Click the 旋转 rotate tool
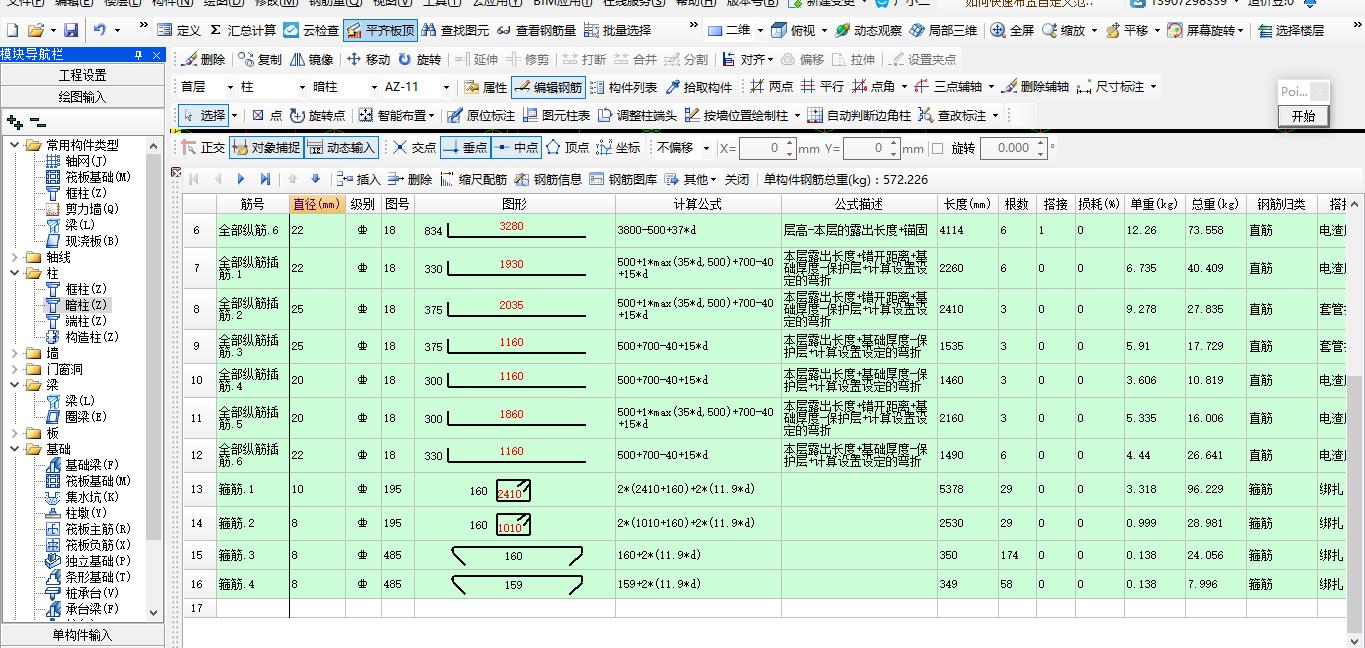 click(x=420, y=60)
